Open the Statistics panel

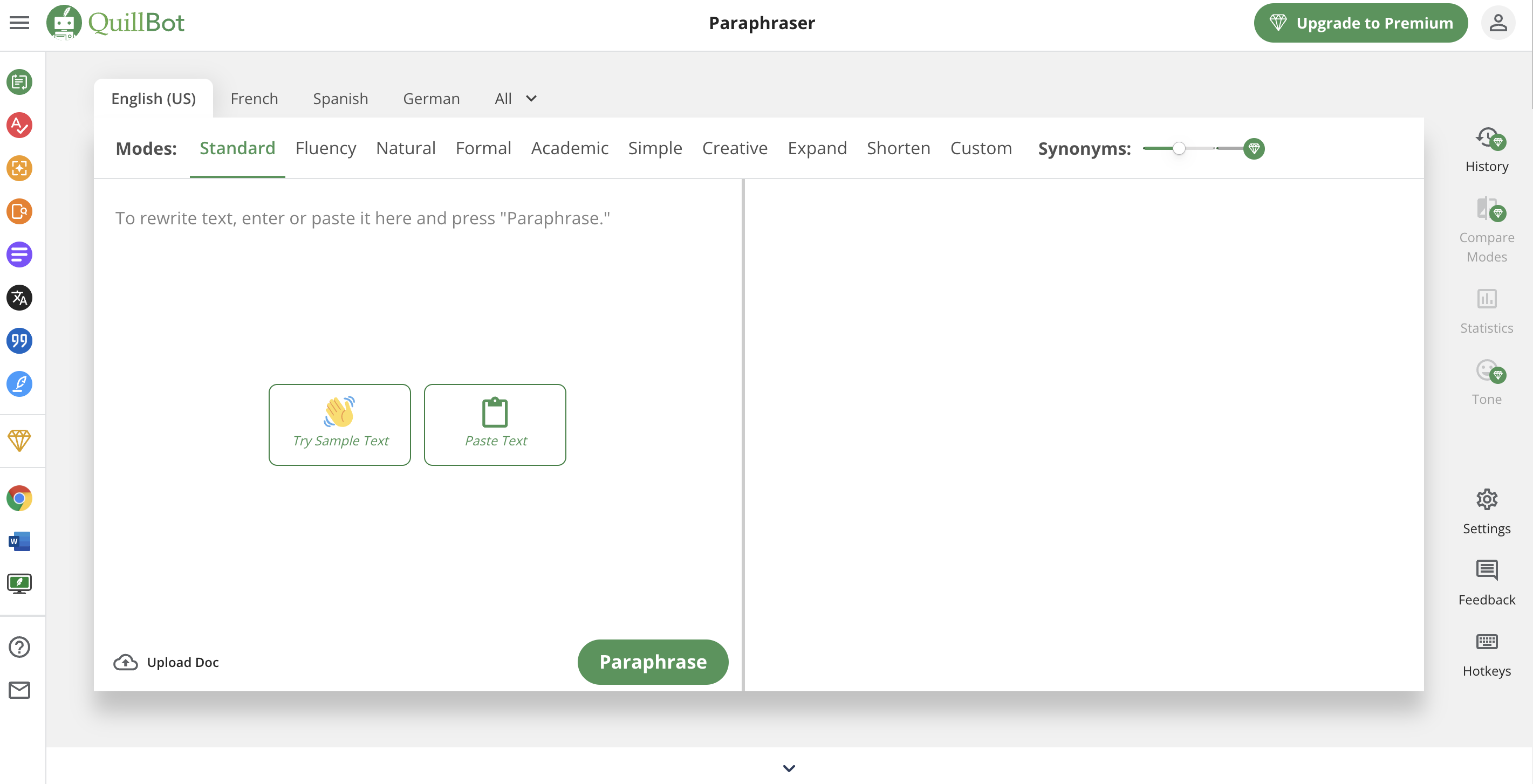click(x=1487, y=312)
